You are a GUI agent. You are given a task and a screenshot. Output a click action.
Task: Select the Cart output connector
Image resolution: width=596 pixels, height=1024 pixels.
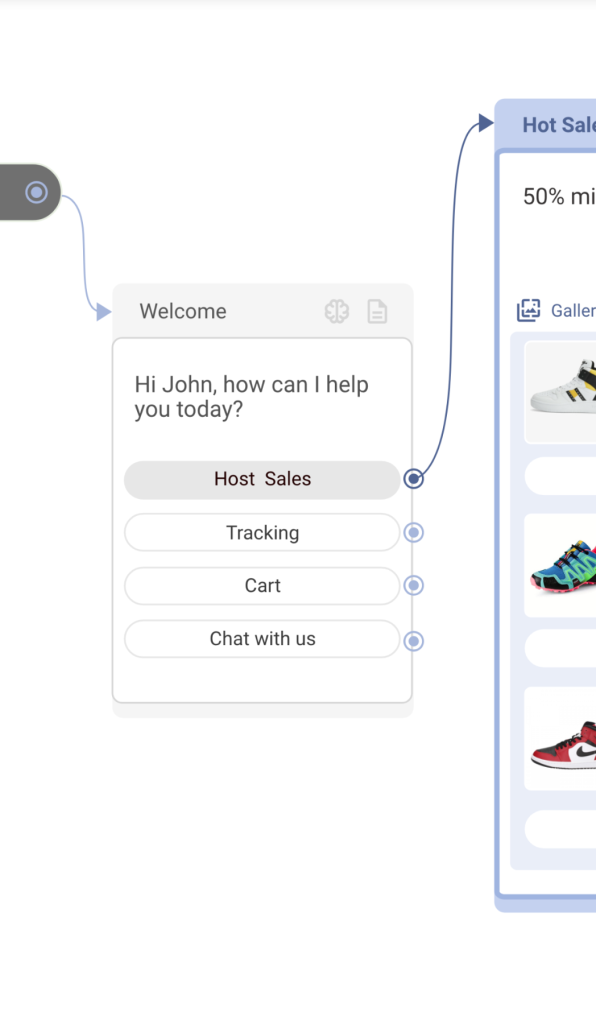point(413,585)
